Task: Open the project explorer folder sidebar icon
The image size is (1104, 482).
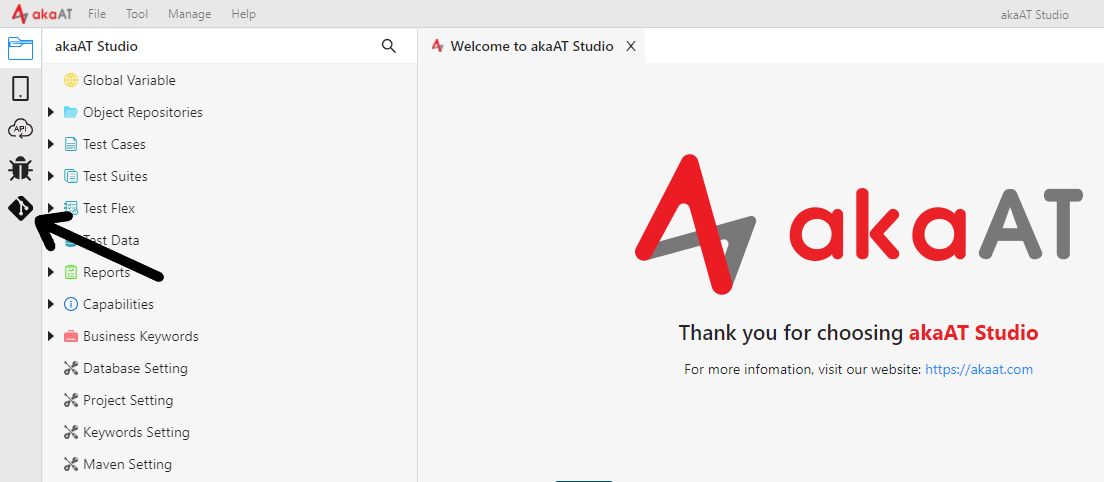Action: [20, 49]
